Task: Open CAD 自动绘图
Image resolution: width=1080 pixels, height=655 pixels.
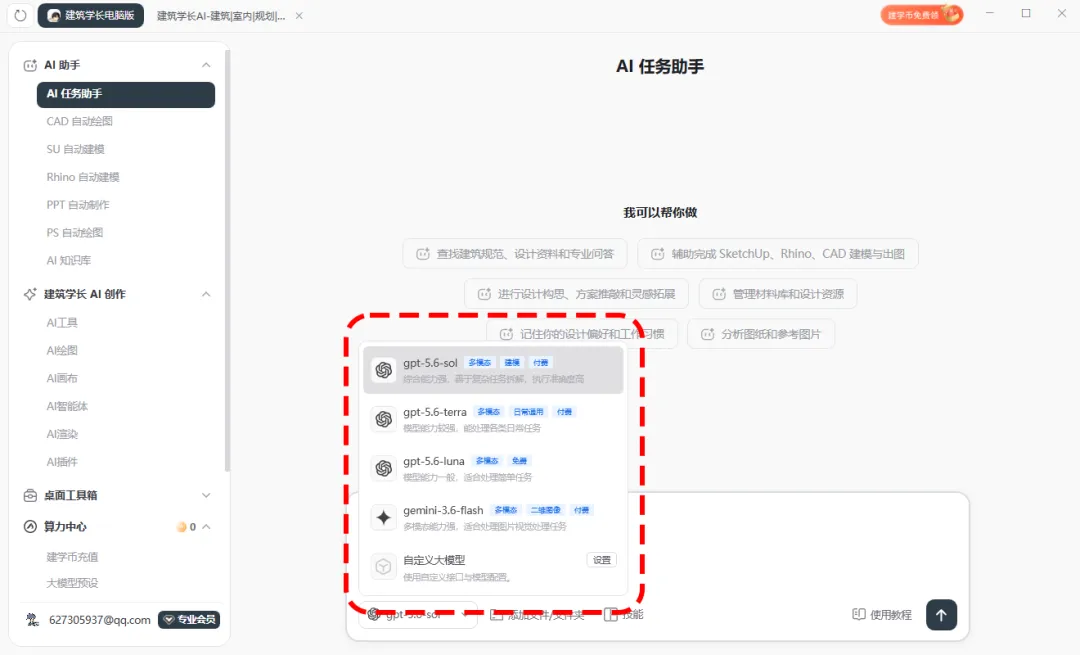Action: 79,121
